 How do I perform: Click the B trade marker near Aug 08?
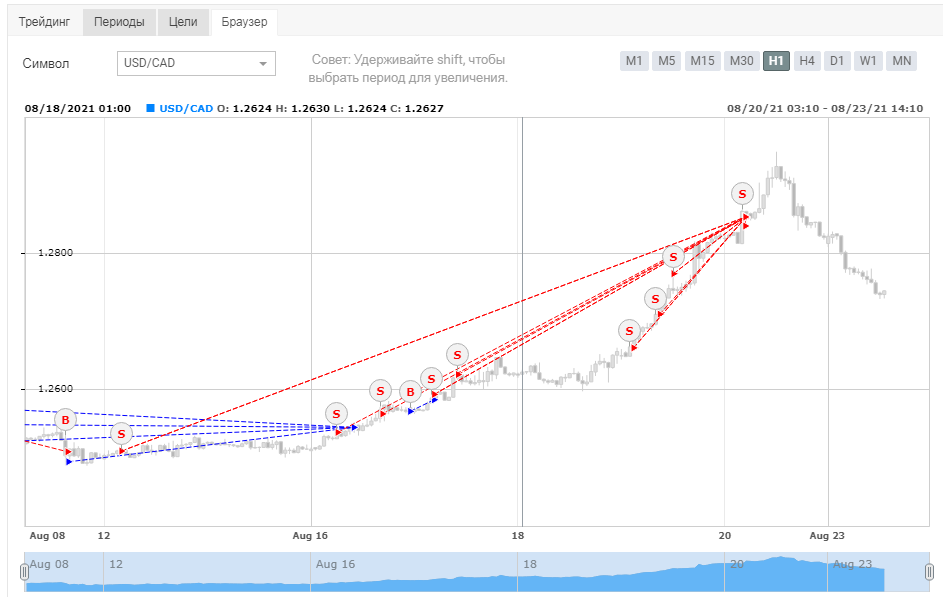tap(66, 420)
